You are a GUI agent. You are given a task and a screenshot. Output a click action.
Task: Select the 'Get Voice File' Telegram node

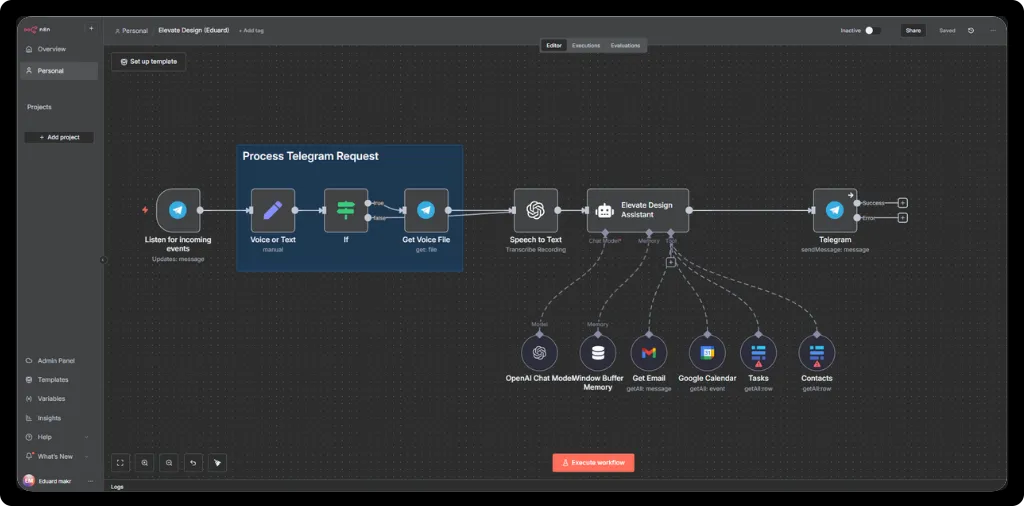tap(426, 210)
